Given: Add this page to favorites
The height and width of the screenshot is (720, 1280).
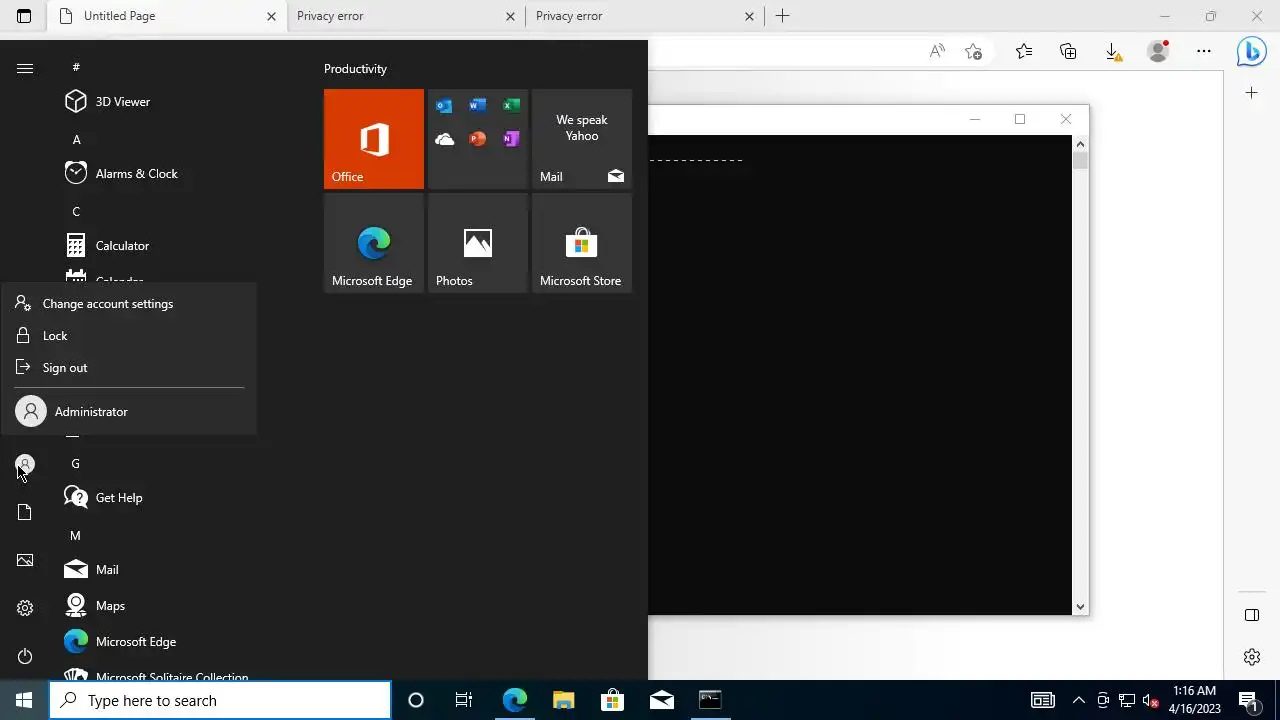Looking at the screenshot, I should [974, 52].
